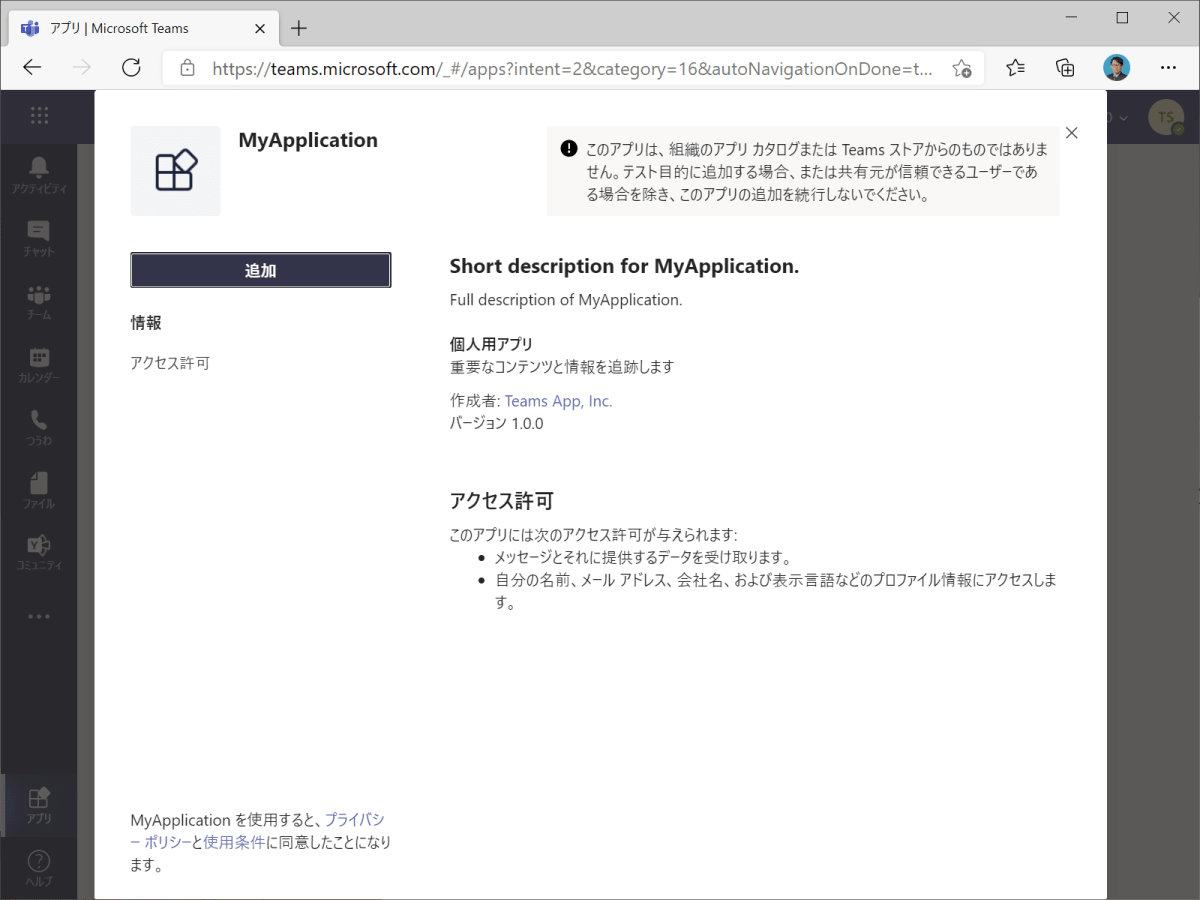Viewport: 1200px width, 900px height.
Task: Open ファイル in the Teams sidebar
Action: coord(39,490)
